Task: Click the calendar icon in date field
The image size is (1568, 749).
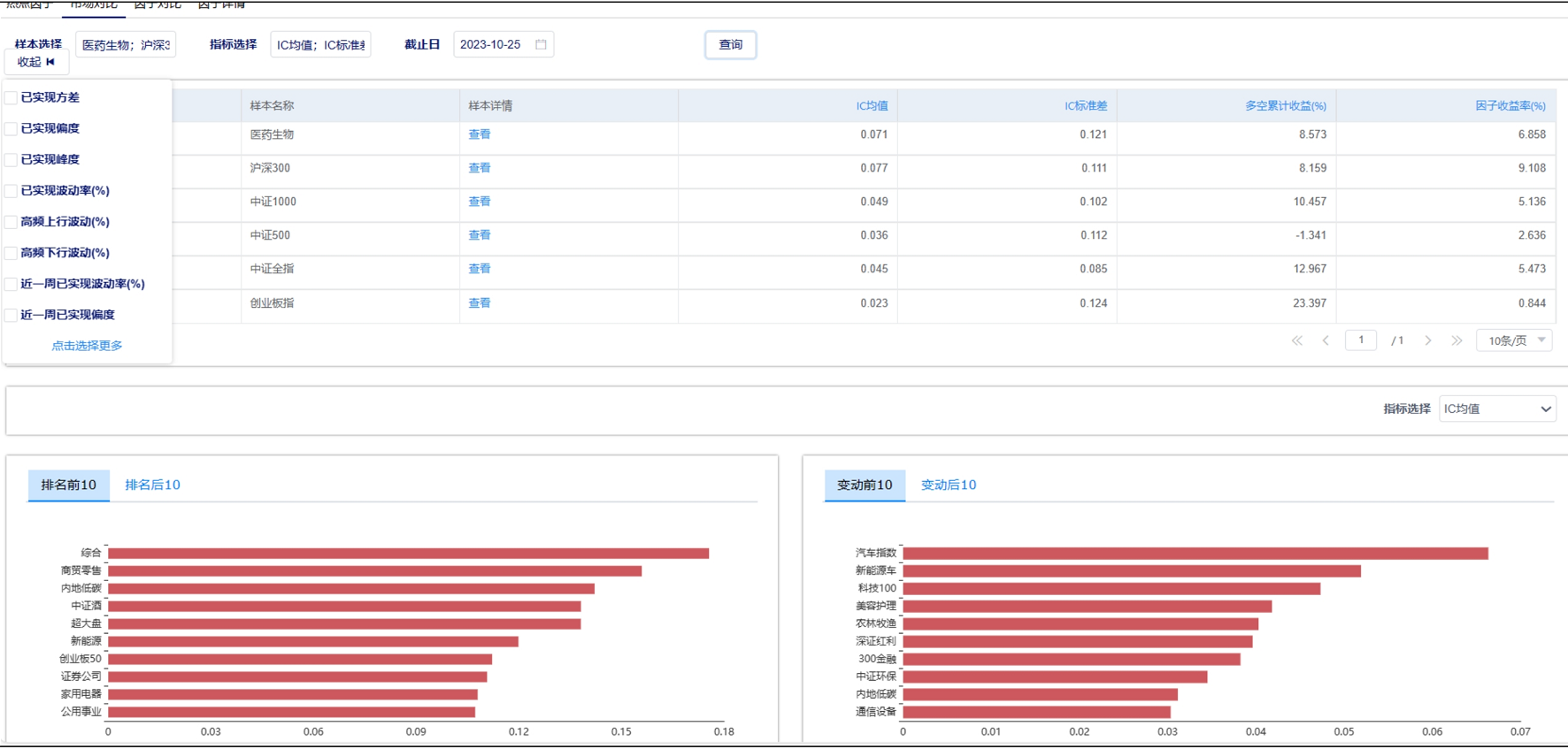Action: click(541, 44)
